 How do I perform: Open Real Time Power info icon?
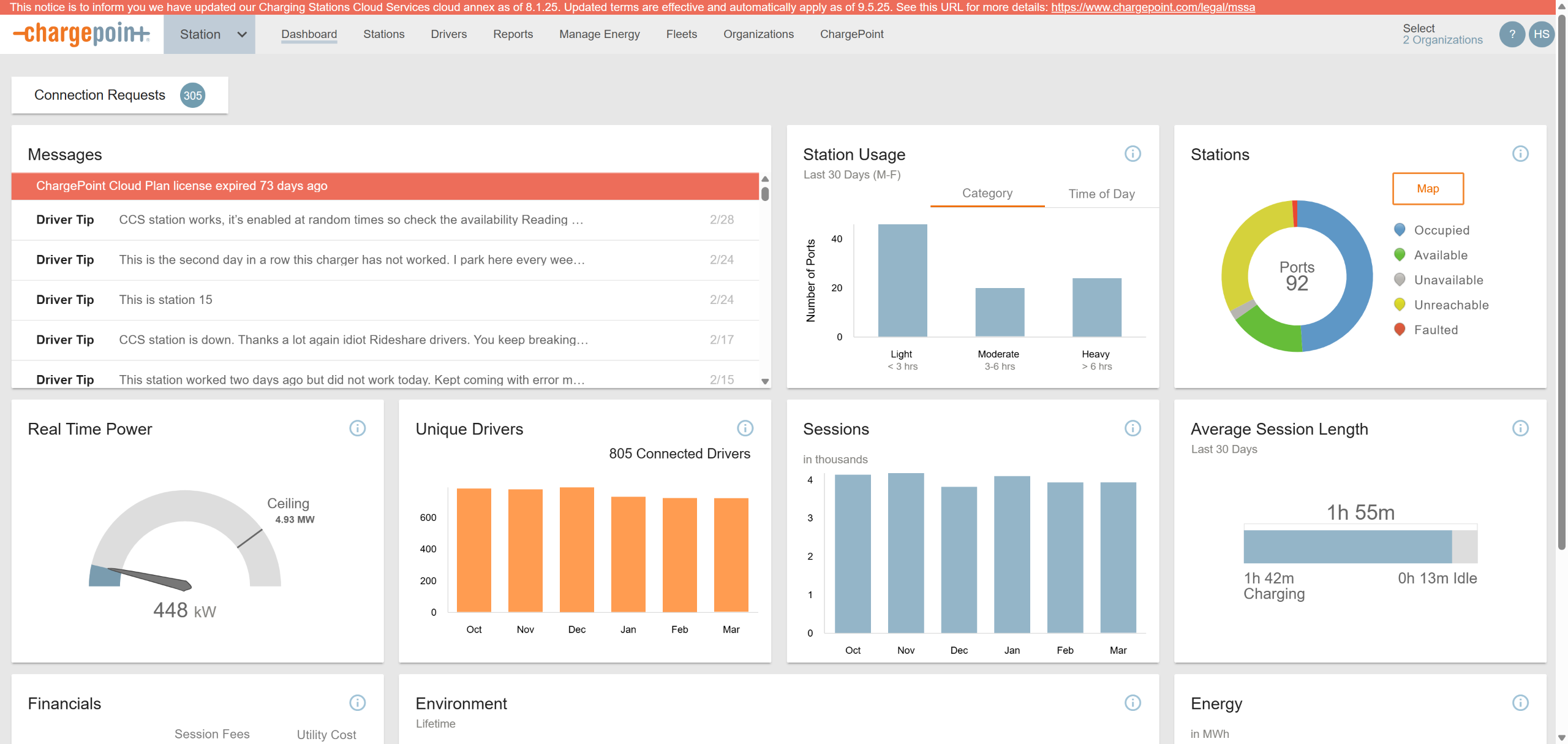357,428
